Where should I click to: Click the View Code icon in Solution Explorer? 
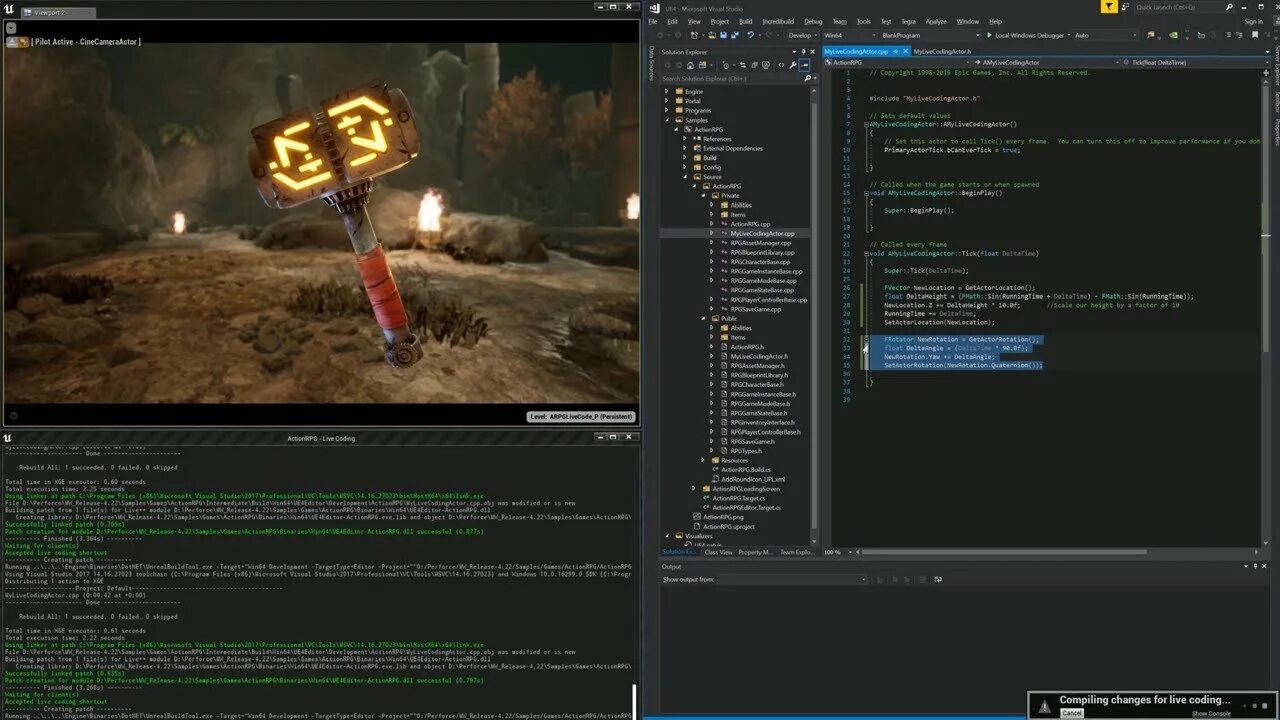pos(781,65)
